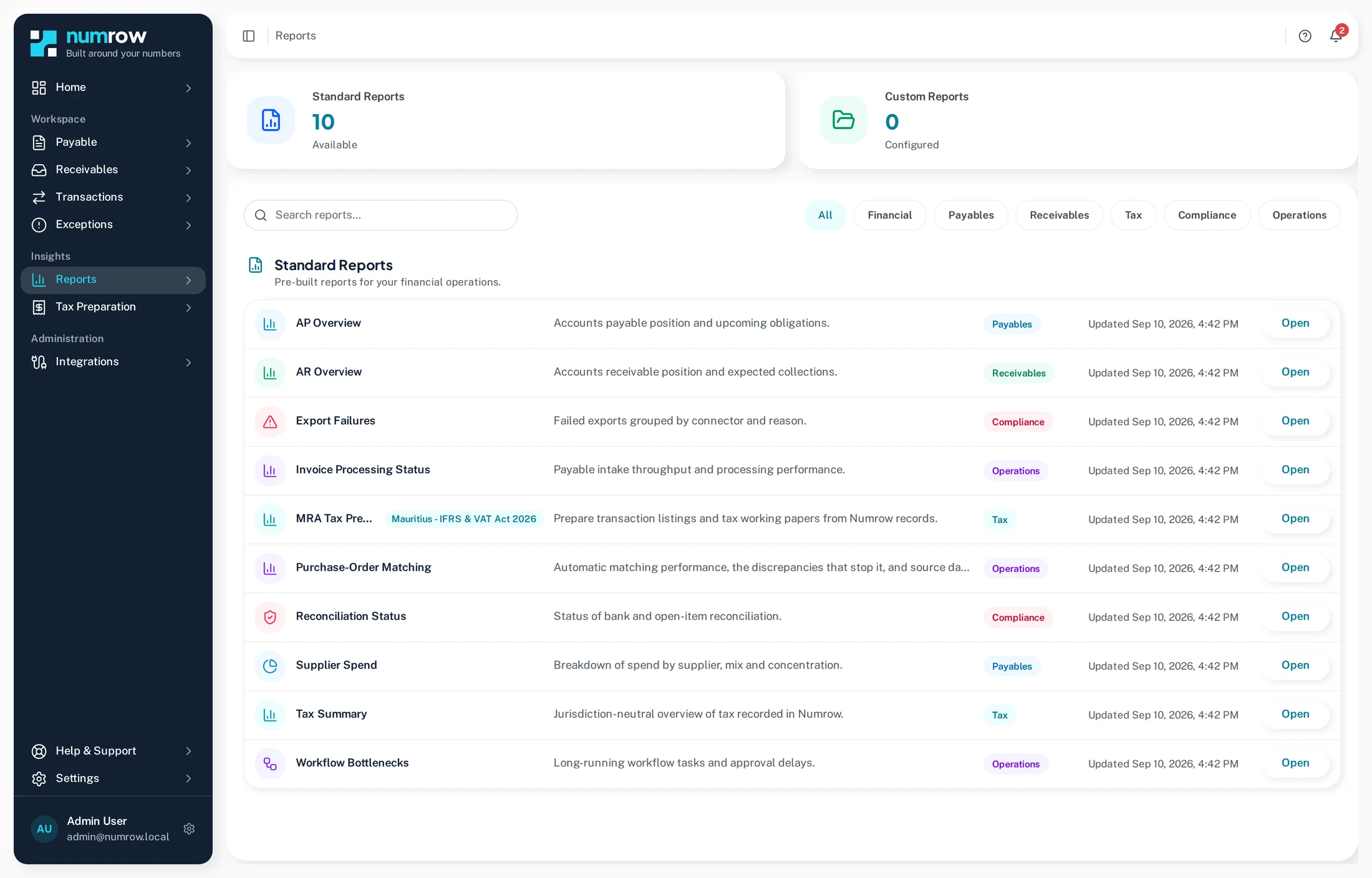This screenshot has width=1372, height=878.
Task: Click the Mauritius - IFRS & VAT Act 2026 tag
Action: coord(463,519)
